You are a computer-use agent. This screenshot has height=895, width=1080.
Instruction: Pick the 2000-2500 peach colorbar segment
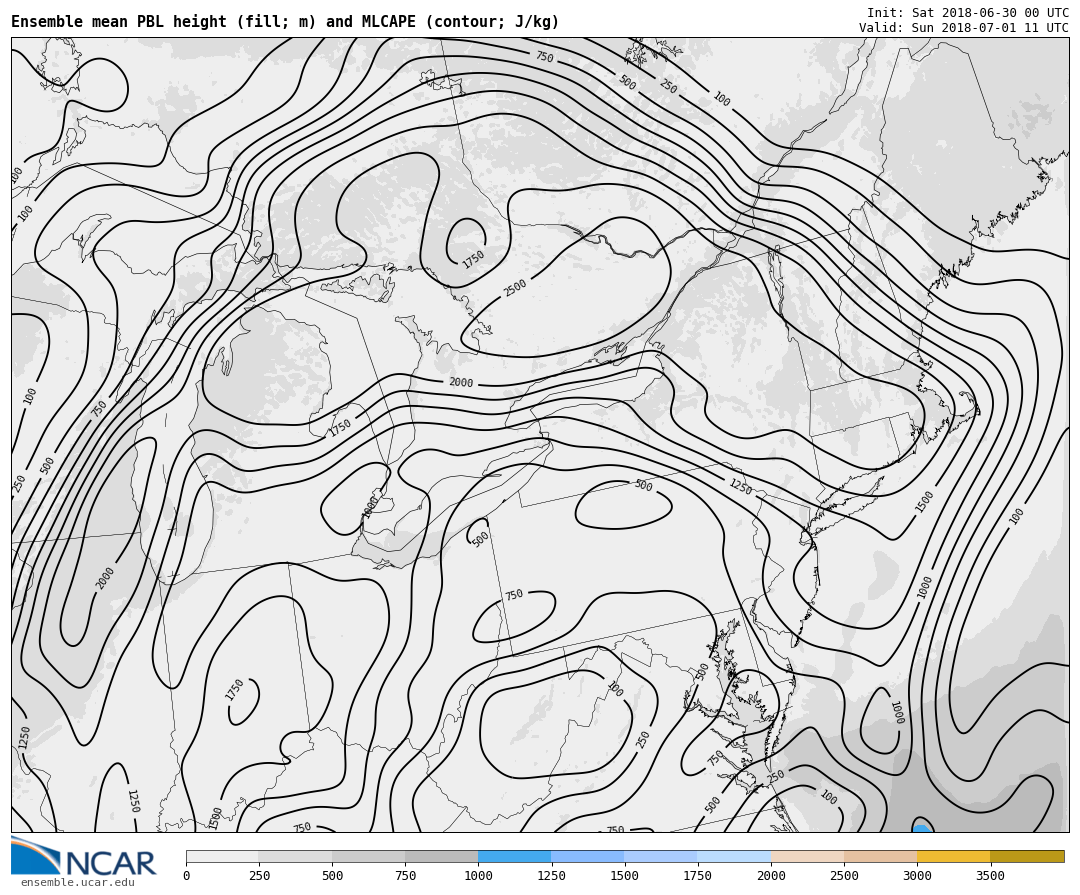tap(807, 856)
